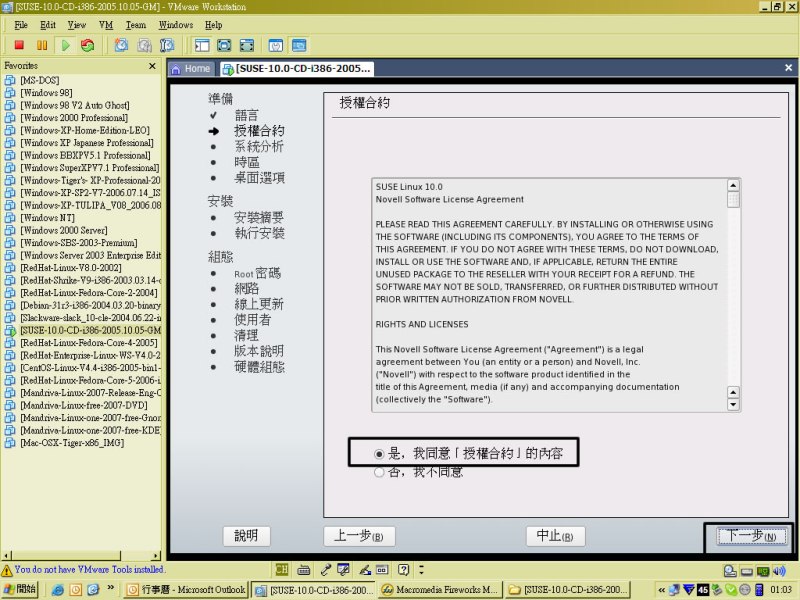Click the Revert to Snapshot toolbar icon
Screen dimensions: 800x600
144,45
